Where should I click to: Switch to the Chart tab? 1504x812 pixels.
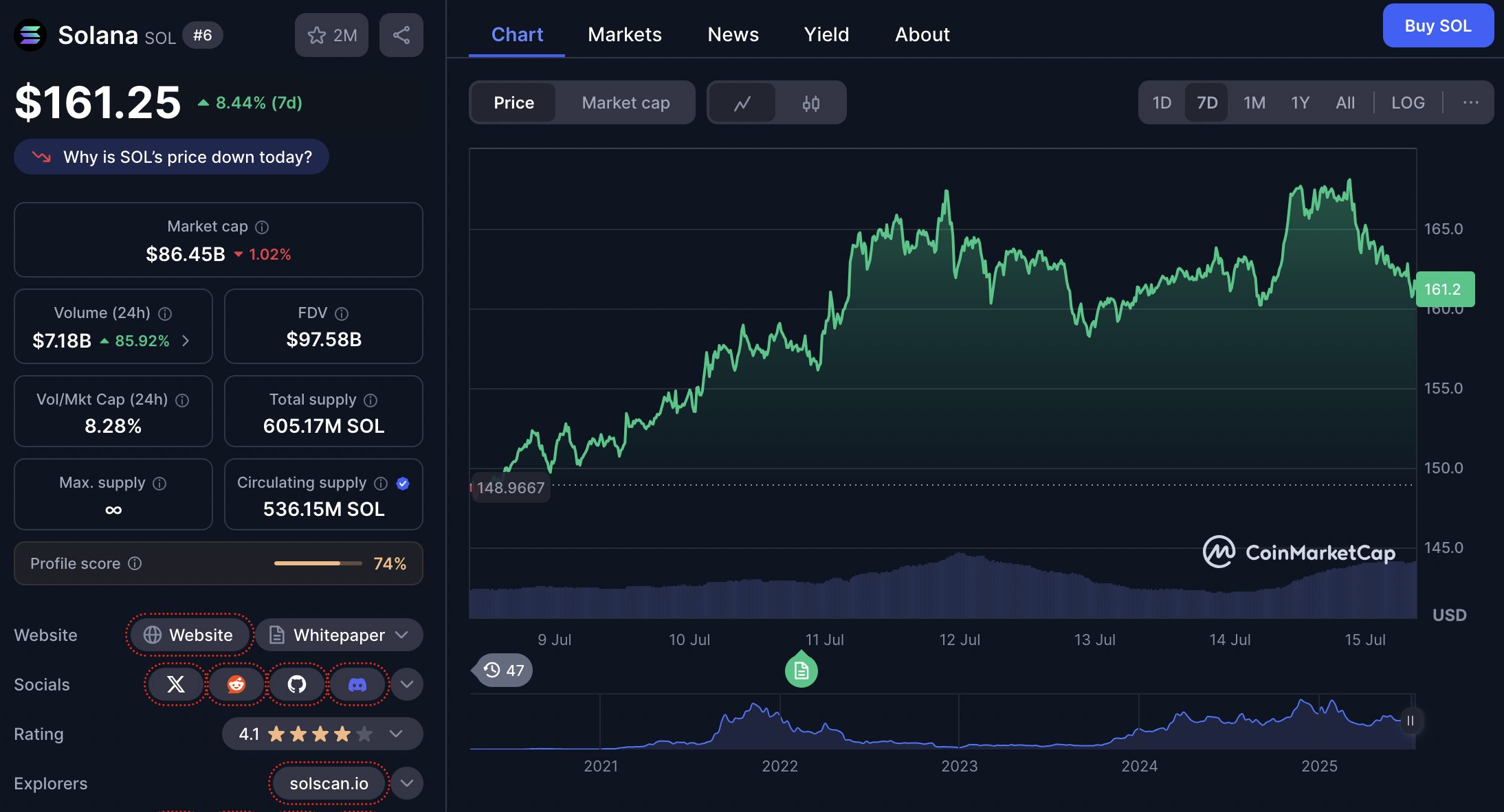(517, 34)
